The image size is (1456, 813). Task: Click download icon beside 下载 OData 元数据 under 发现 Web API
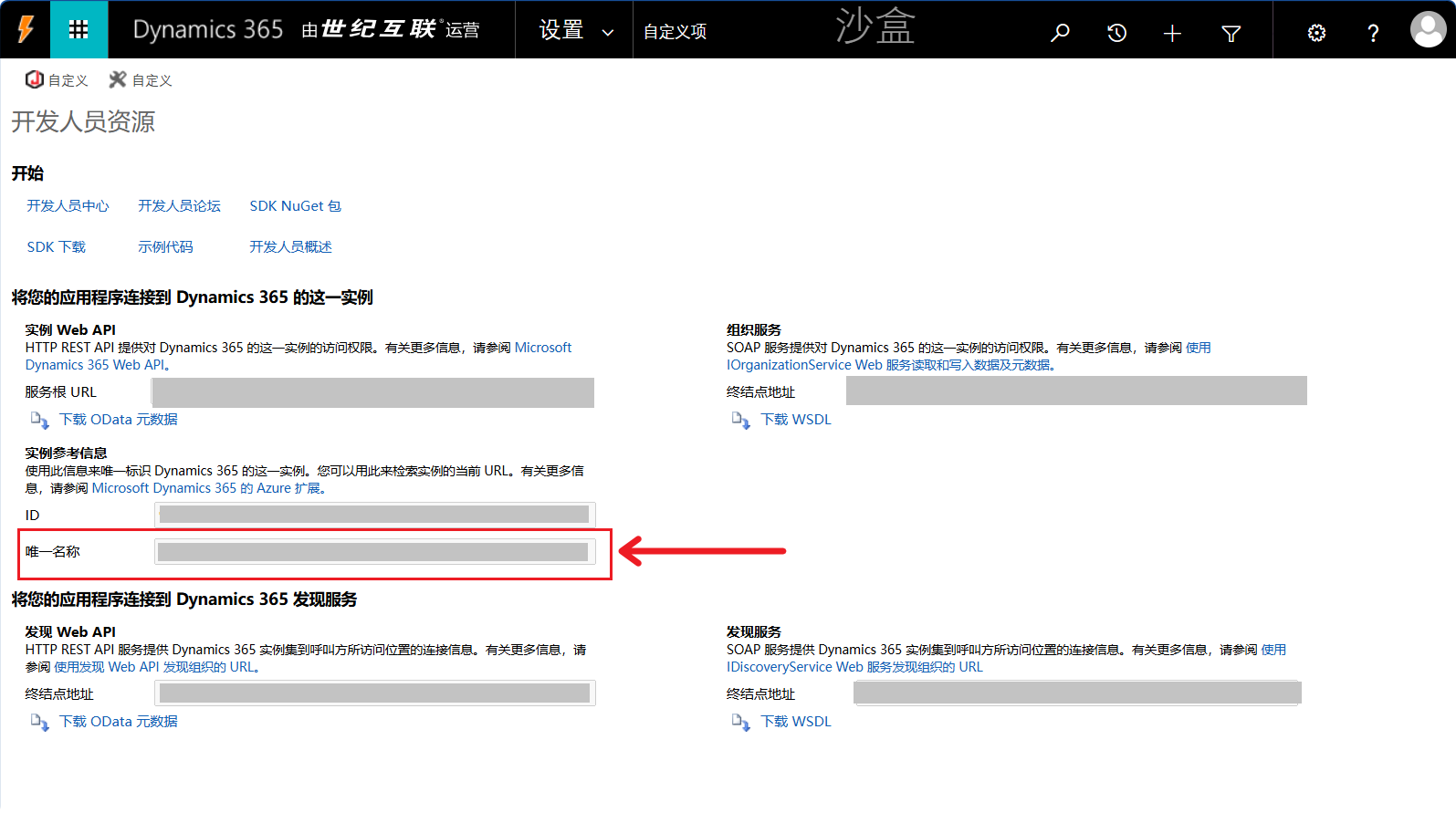39,722
